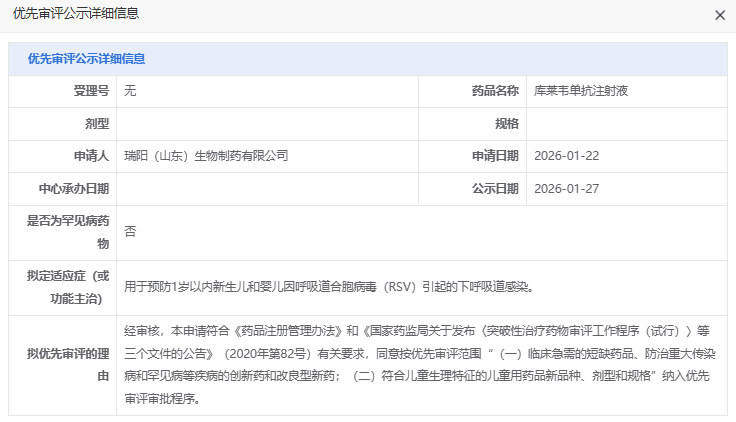The width and height of the screenshot is (736, 422).
Task: Close the priority review details dialog
Action: tap(719, 15)
